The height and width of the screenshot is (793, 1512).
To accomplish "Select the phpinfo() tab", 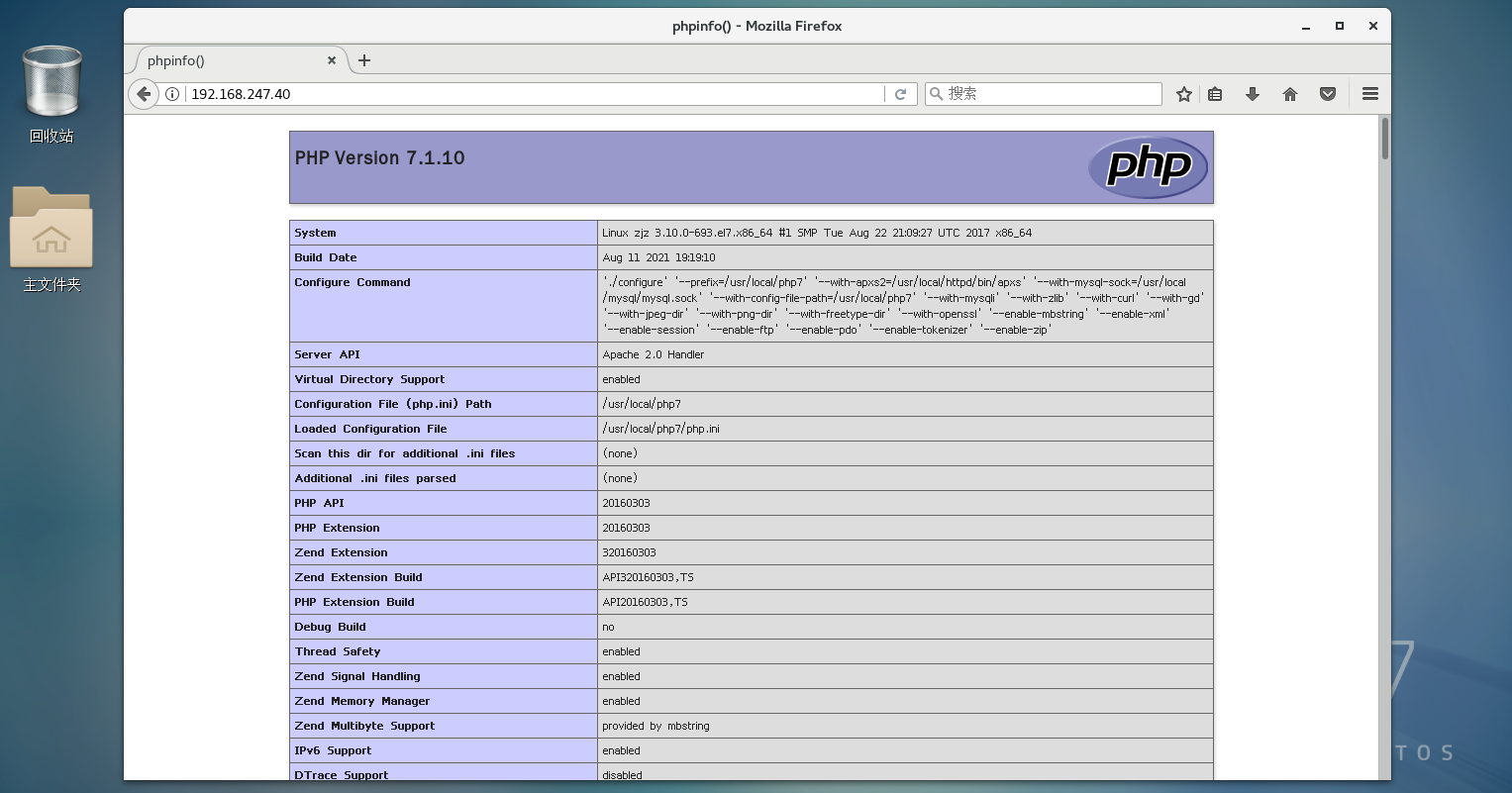I will pos(240,60).
